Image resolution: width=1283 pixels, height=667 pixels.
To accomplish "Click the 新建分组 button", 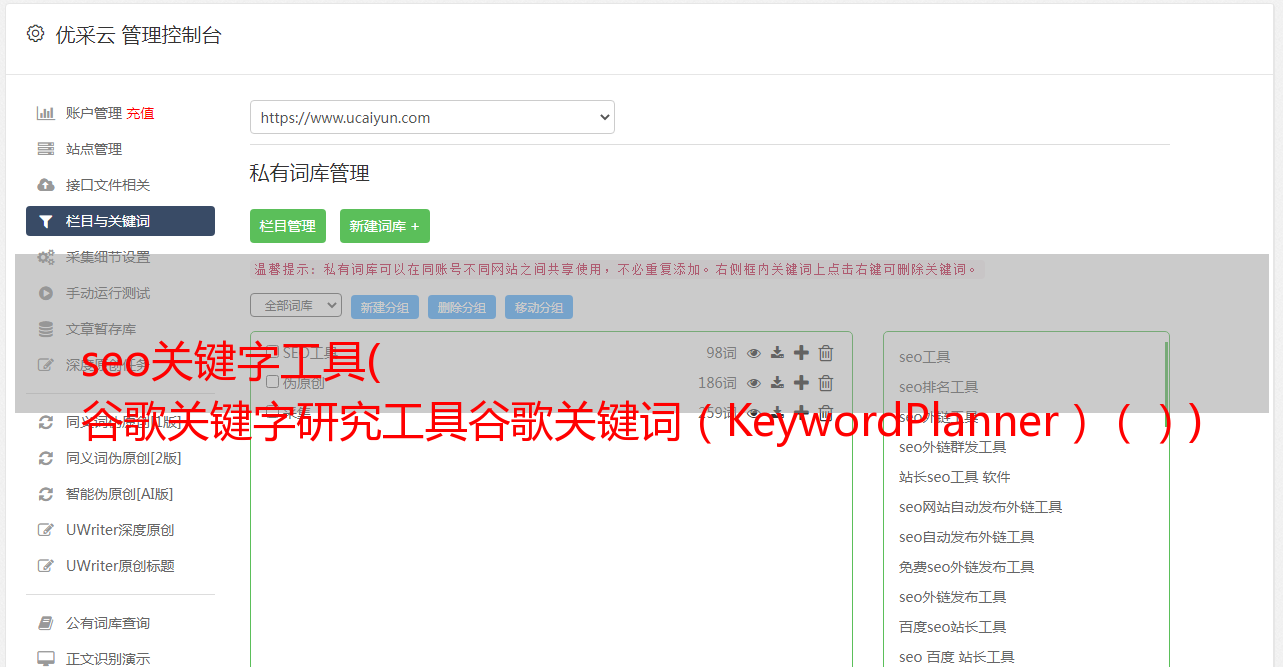I will tap(385, 307).
